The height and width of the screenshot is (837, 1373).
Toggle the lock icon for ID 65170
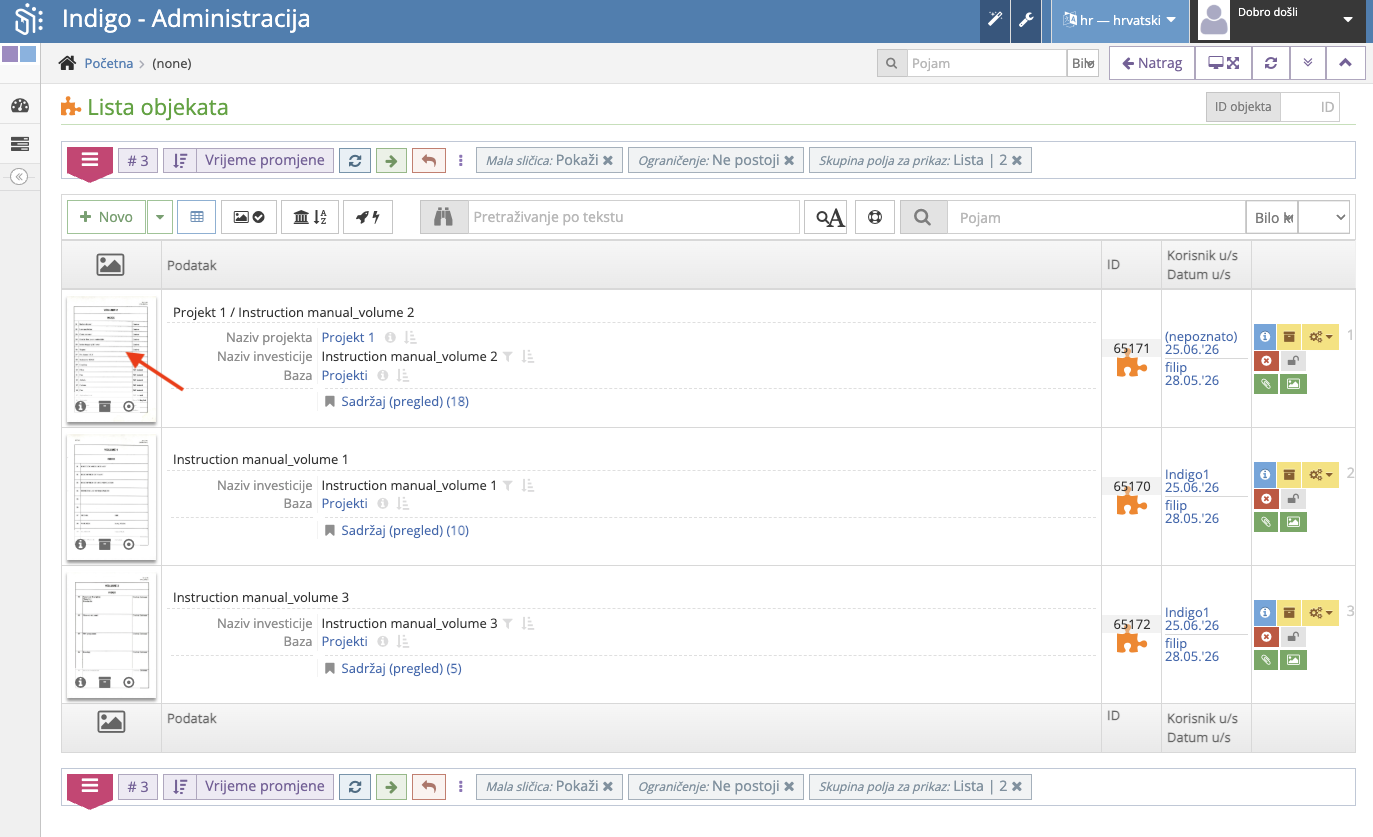[1293, 498]
